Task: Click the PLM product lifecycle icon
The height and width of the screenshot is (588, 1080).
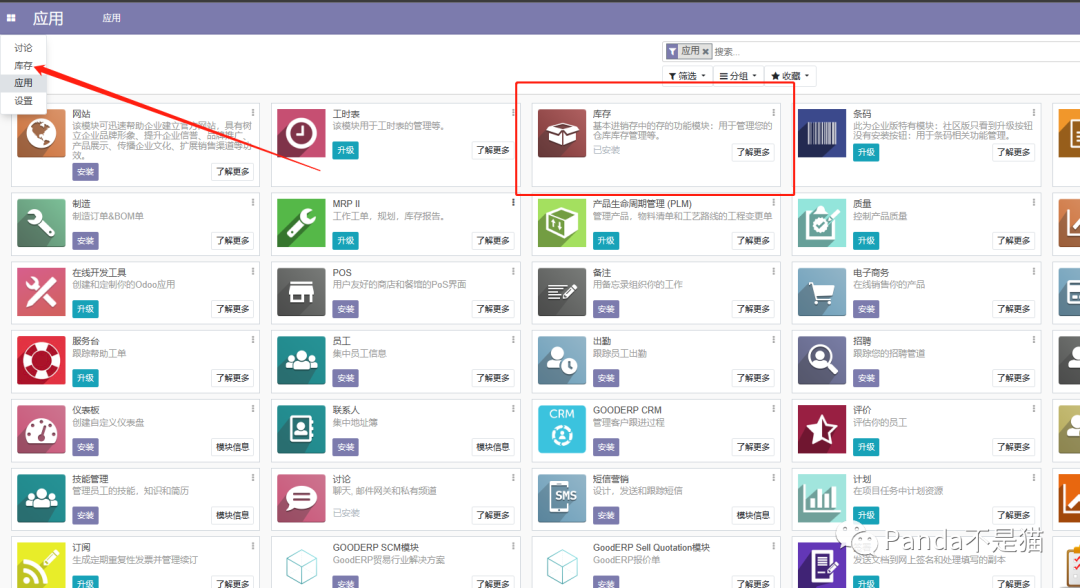Action: click(x=561, y=223)
